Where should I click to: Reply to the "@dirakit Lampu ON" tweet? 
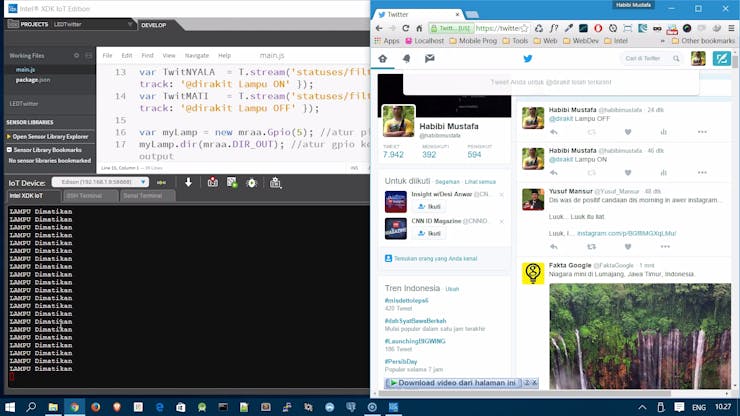554,173
